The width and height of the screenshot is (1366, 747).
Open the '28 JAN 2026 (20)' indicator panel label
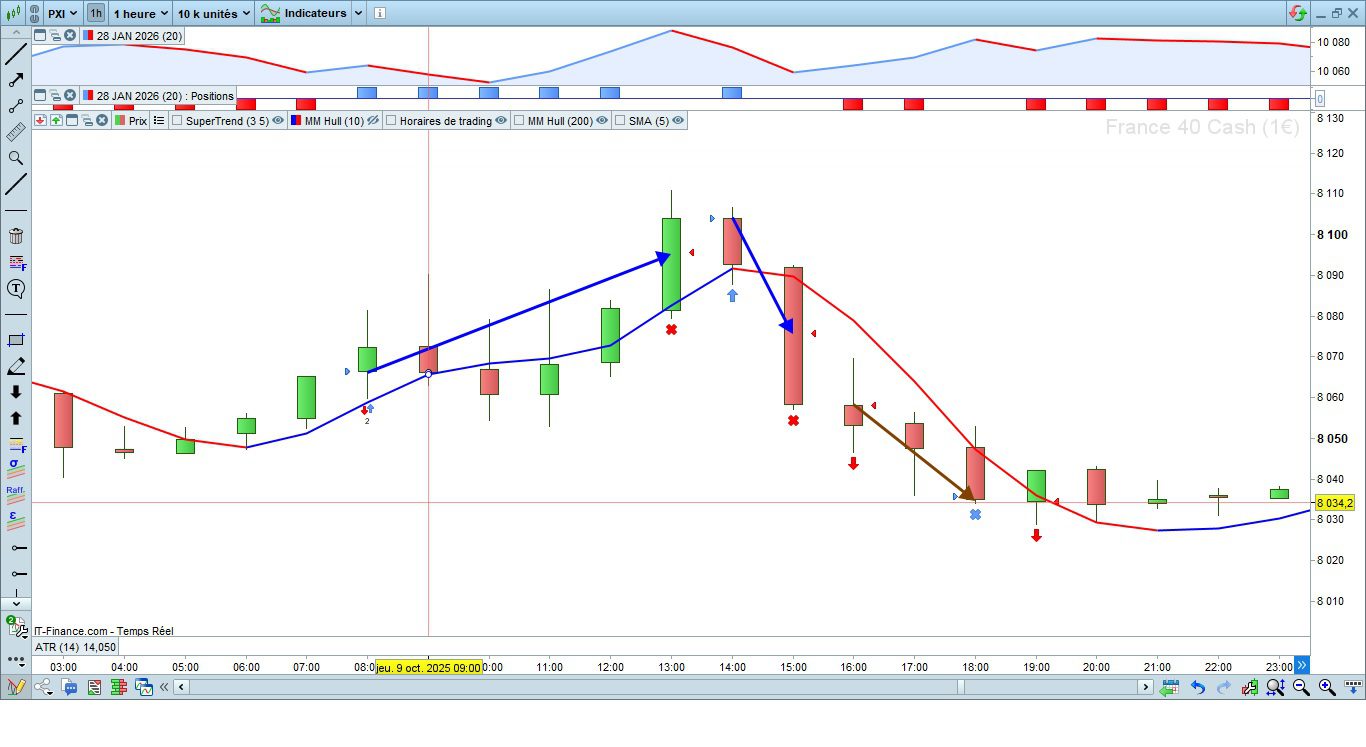[x=139, y=36]
